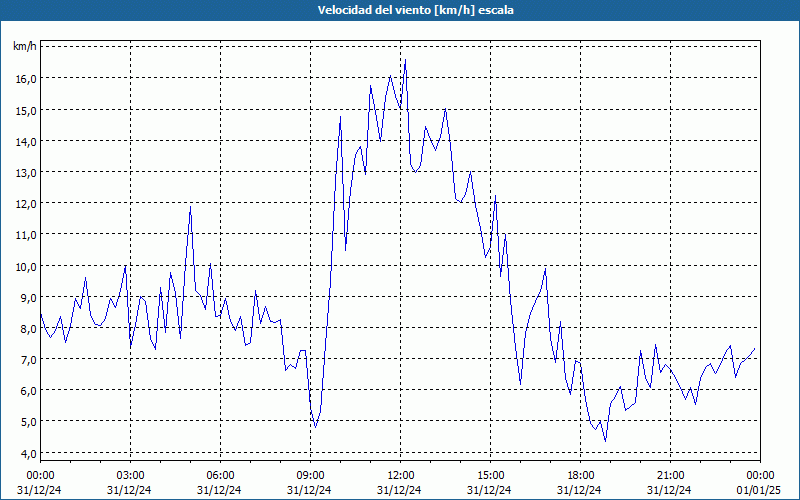This screenshot has height=500, width=800.
Task: Click the 8,0 value on the y-axis
Action: click(28, 329)
